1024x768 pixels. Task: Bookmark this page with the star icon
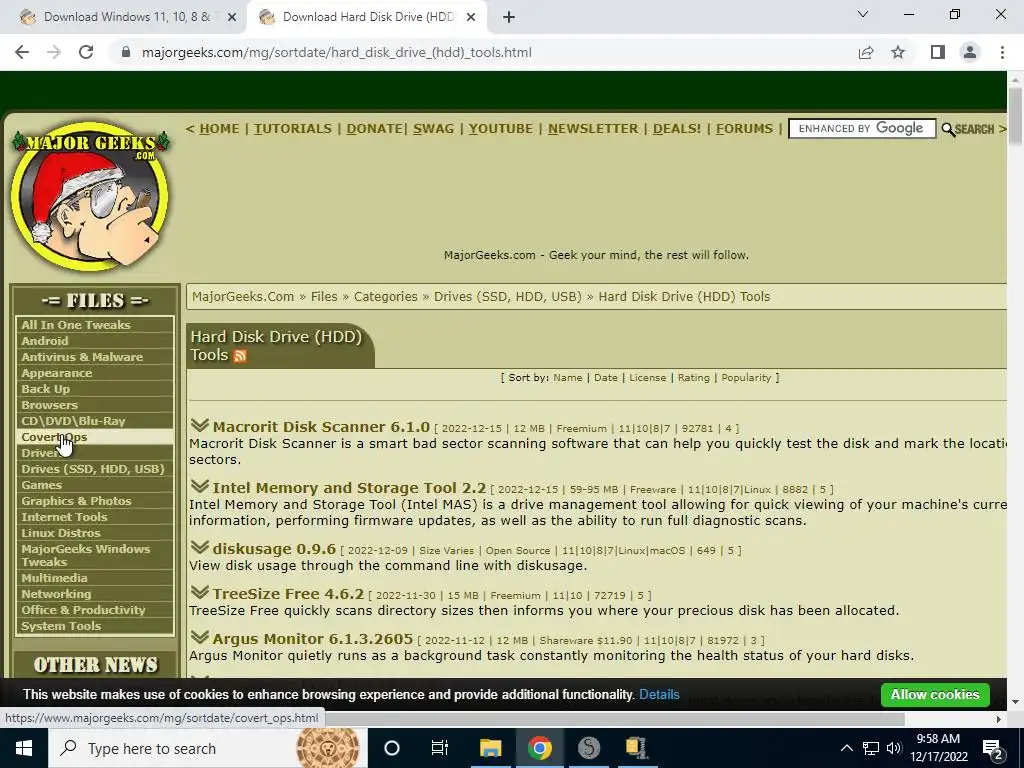pyautogui.click(x=898, y=52)
